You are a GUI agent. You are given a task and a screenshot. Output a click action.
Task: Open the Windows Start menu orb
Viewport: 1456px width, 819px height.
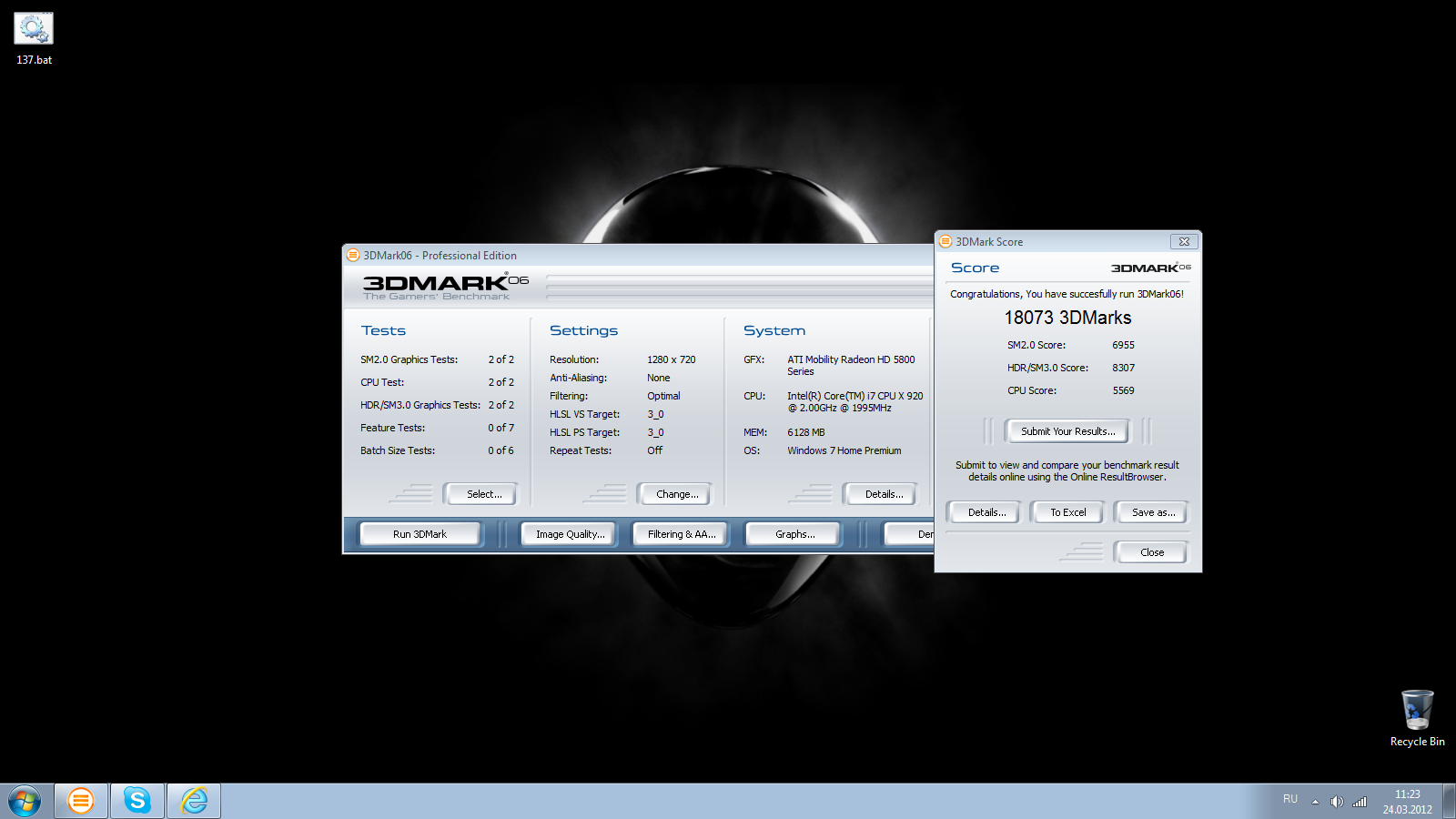tap(25, 802)
